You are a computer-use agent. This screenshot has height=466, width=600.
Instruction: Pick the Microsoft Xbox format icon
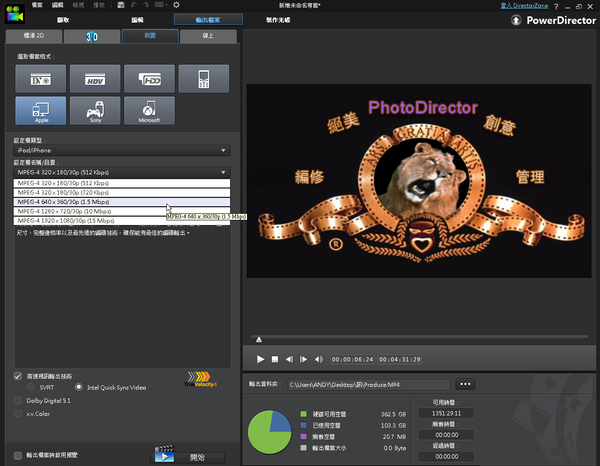pyautogui.click(x=149, y=110)
